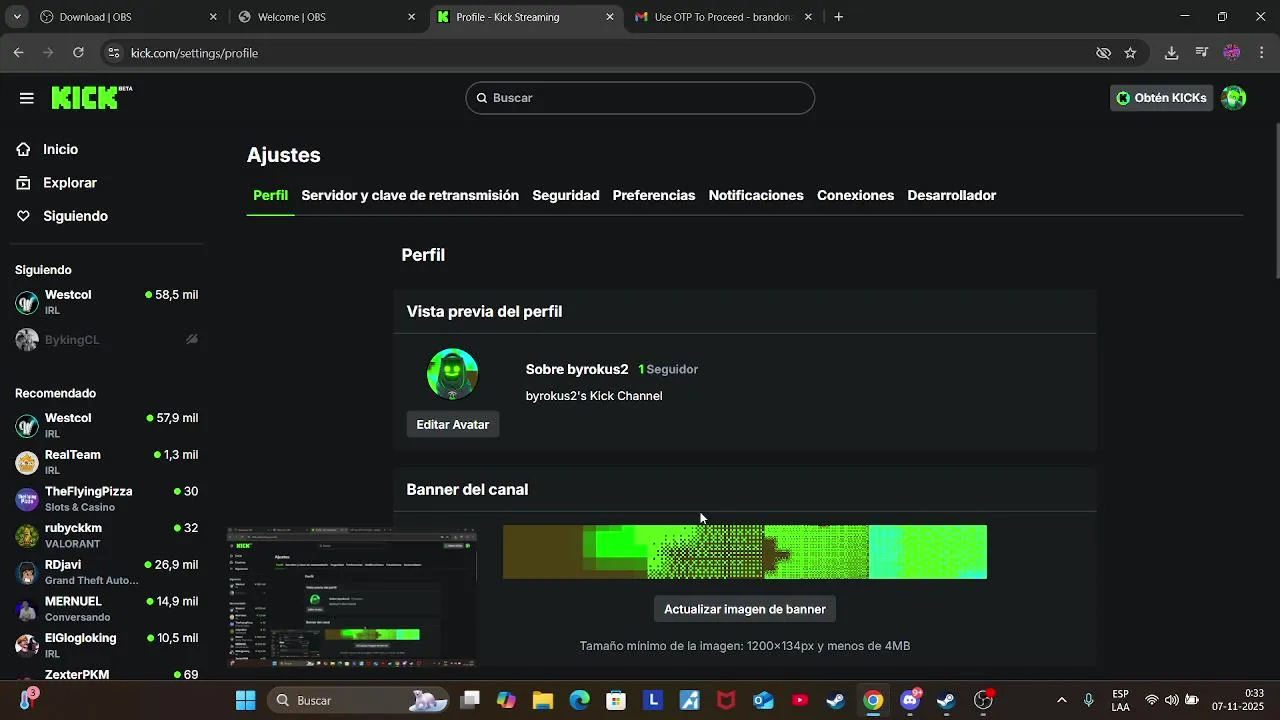Screen dimensions: 1280x720
Task: Reload the page with browser refresh icon
Action: (78, 53)
